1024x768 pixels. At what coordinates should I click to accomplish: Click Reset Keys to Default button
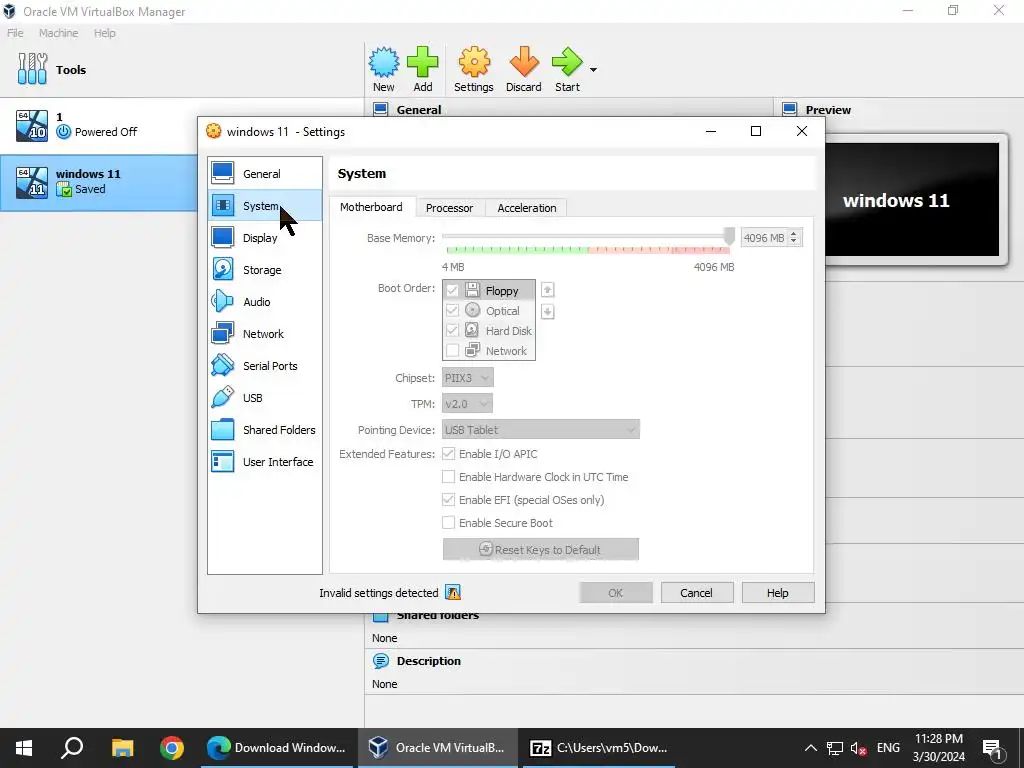(541, 549)
